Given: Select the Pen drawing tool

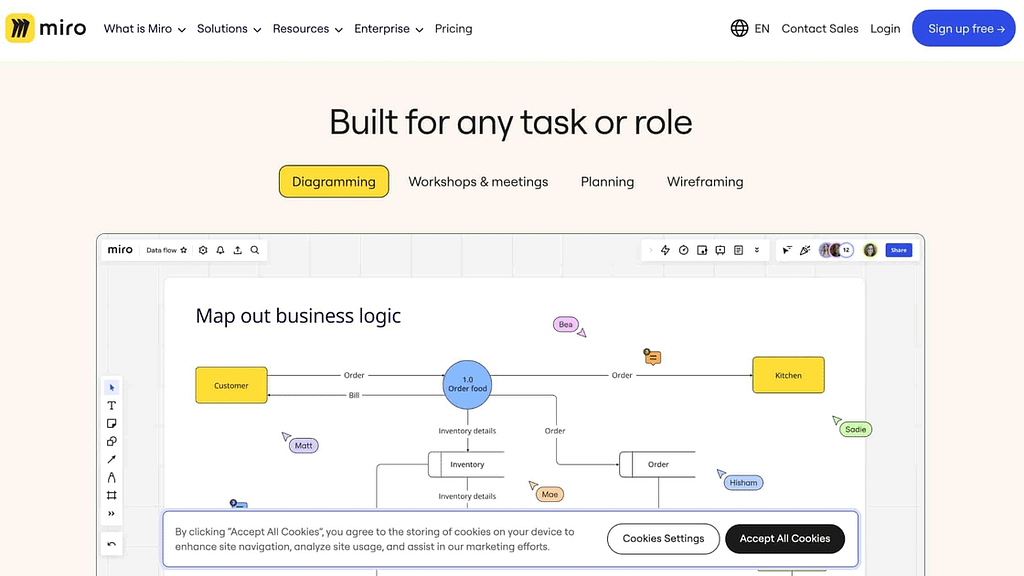Looking at the screenshot, I should coord(112,477).
